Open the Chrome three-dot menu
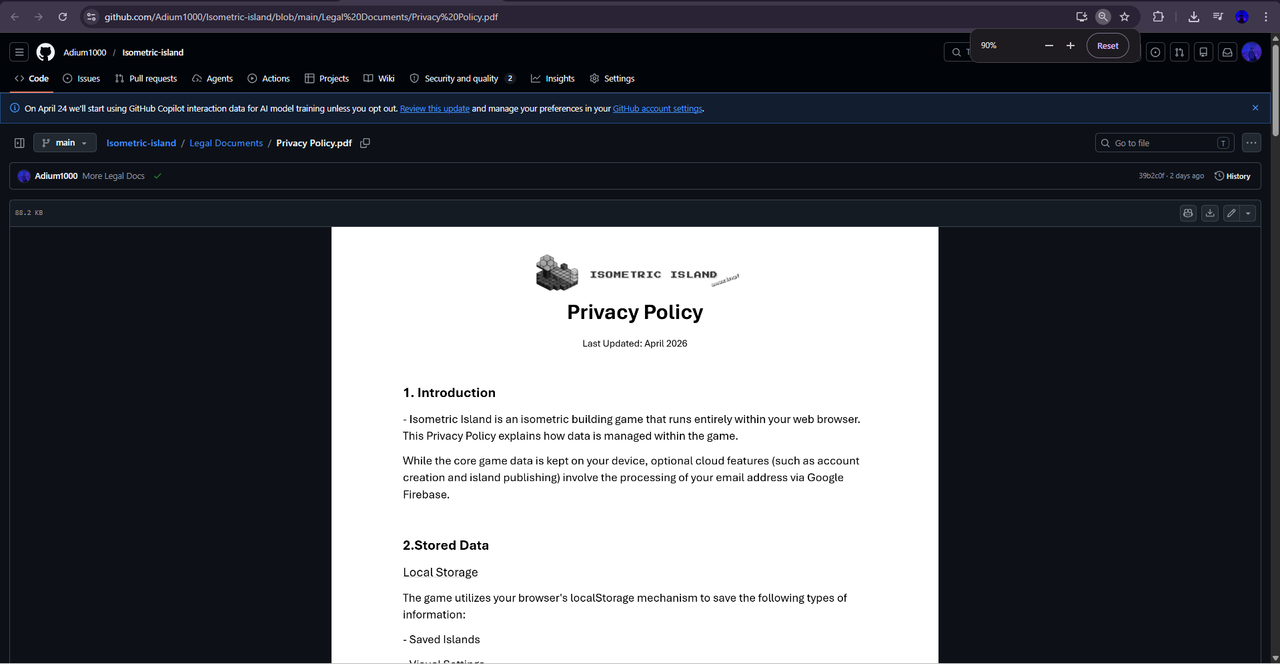The height and width of the screenshot is (664, 1280). [1265, 17]
